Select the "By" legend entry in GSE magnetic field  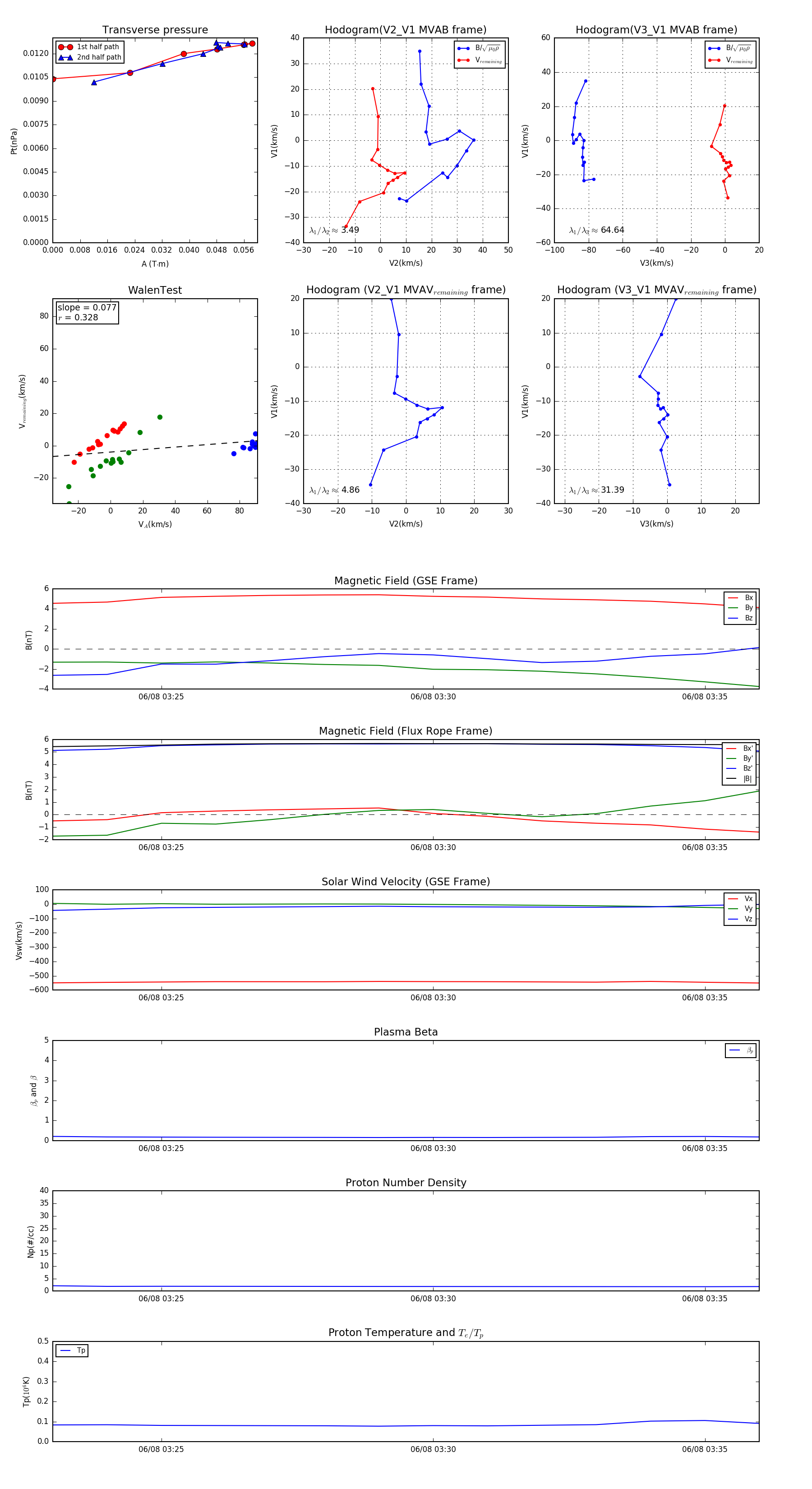(740, 607)
